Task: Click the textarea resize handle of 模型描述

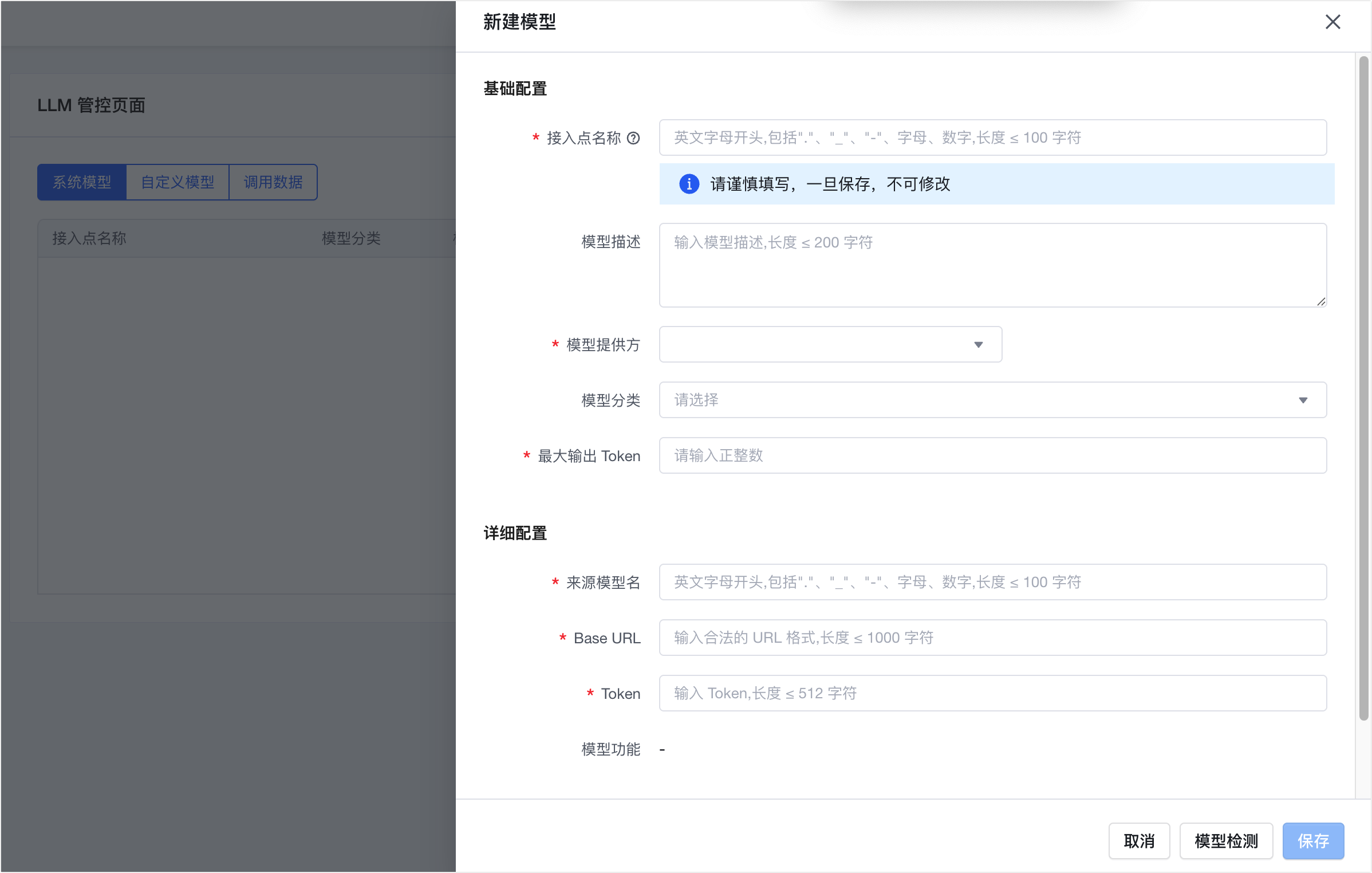Action: point(1320,302)
